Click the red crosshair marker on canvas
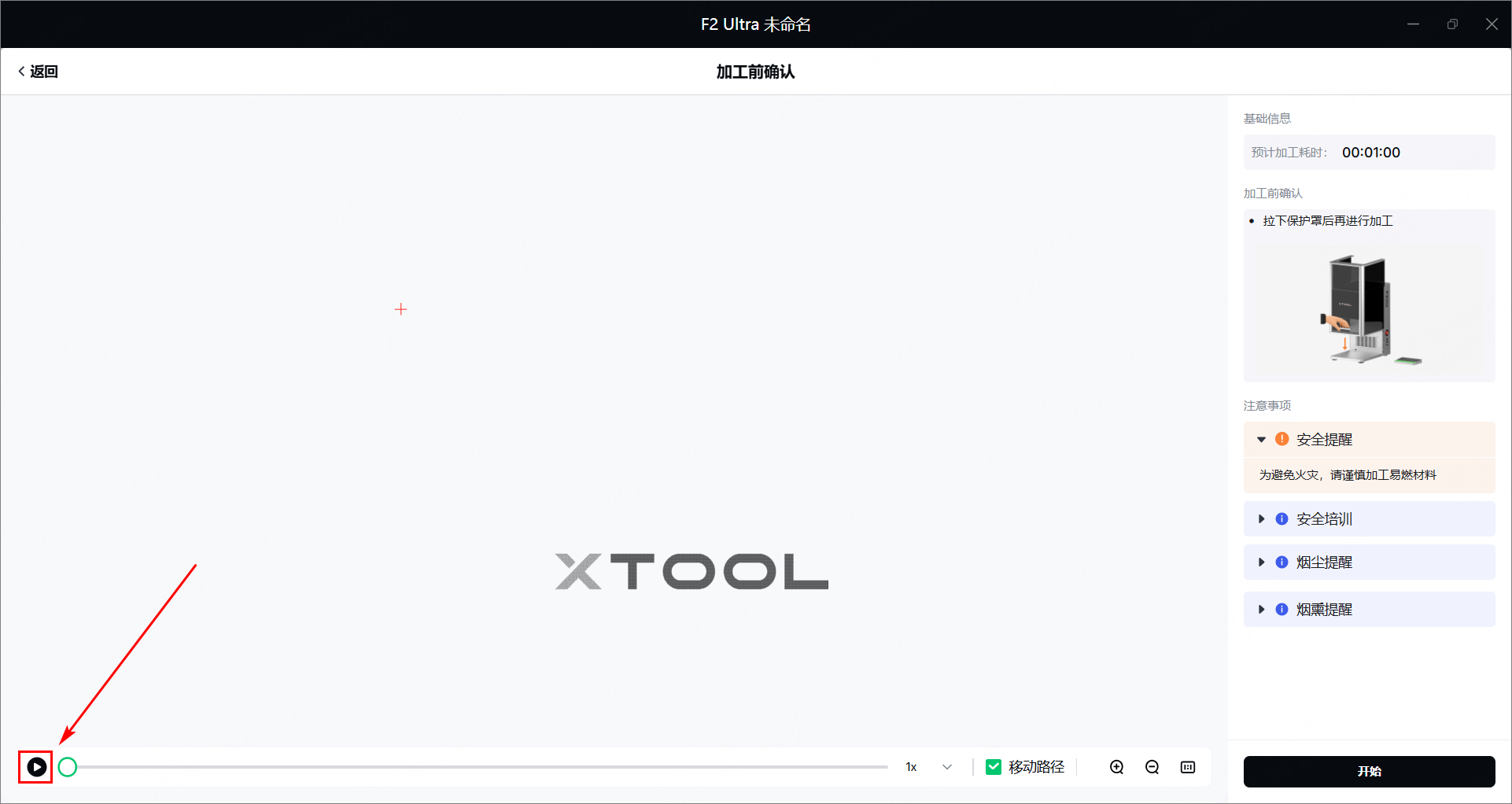The image size is (1512, 804). 401,309
